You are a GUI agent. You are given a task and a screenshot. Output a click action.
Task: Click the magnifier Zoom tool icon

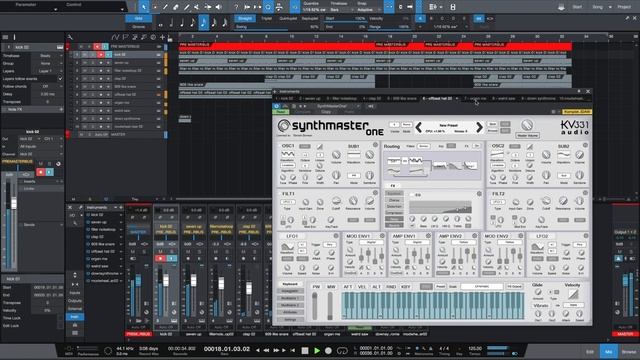coord(268,7)
